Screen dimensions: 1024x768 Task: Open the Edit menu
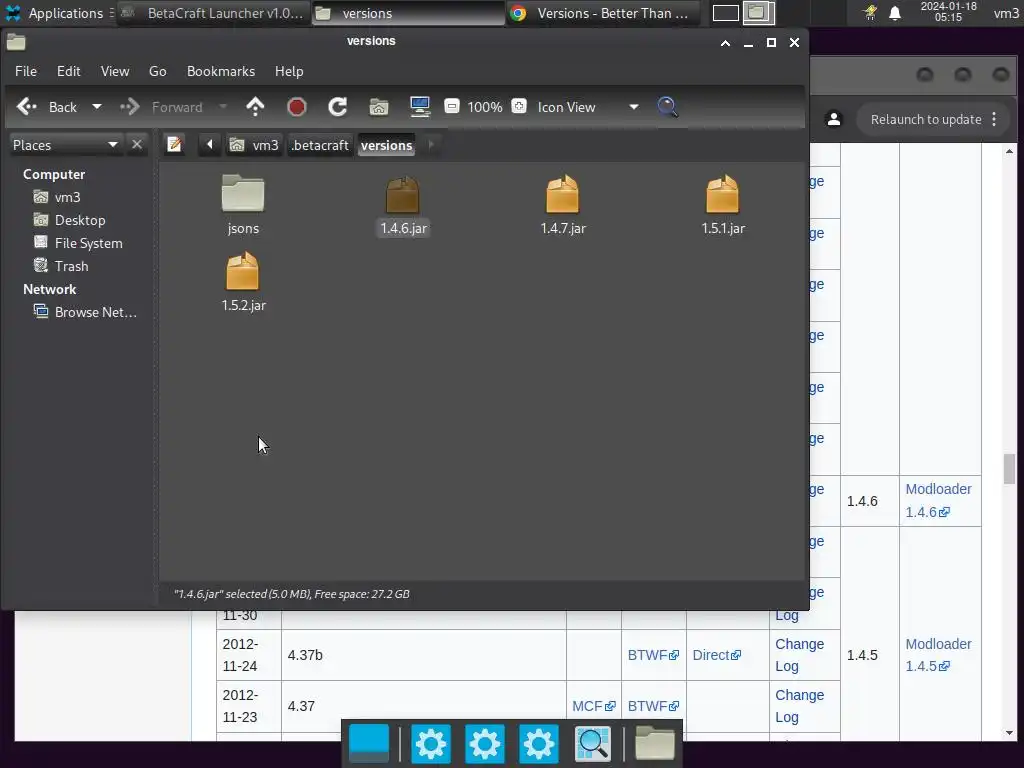click(69, 71)
